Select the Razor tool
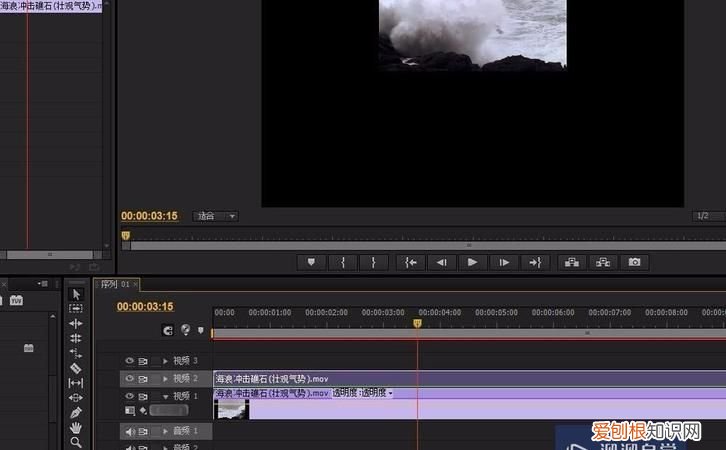The image size is (726, 450). [x=76, y=368]
